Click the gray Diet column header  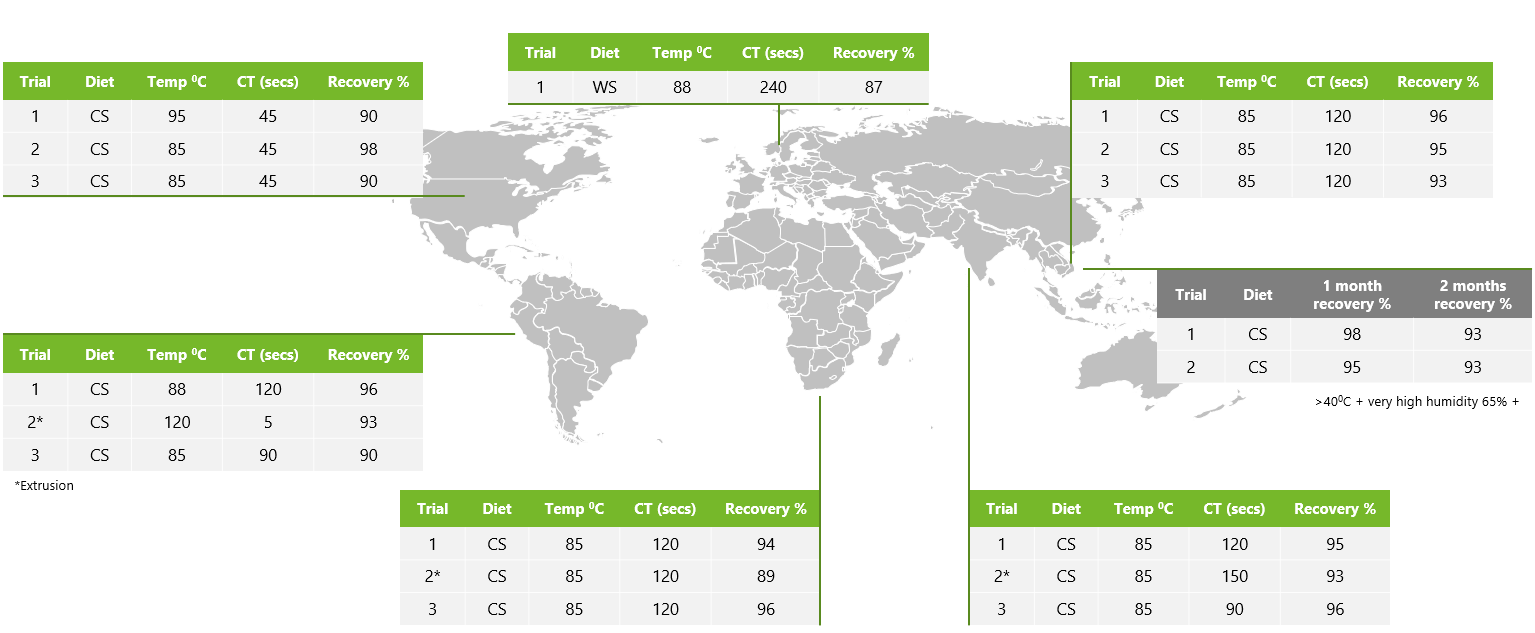1257,295
